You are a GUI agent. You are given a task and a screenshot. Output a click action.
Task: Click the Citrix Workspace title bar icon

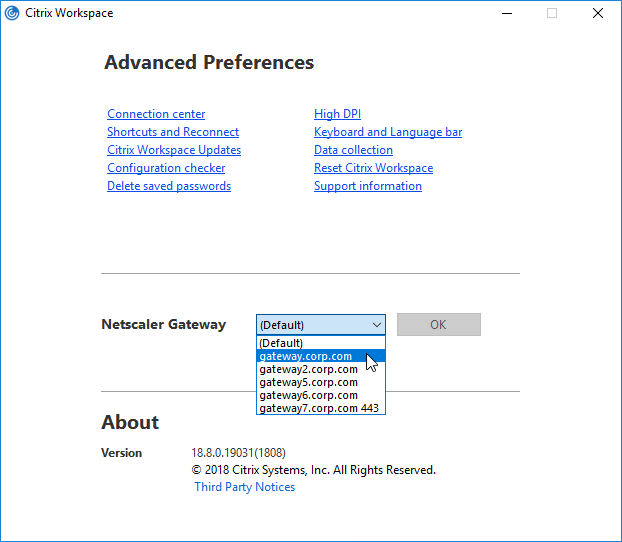coord(12,13)
